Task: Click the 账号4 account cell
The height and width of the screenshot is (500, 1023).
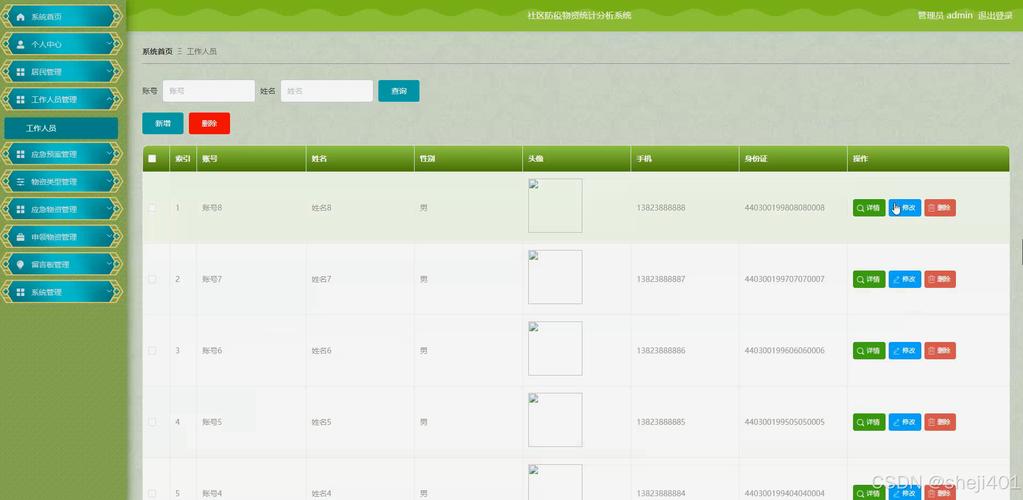Action: click(212, 493)
